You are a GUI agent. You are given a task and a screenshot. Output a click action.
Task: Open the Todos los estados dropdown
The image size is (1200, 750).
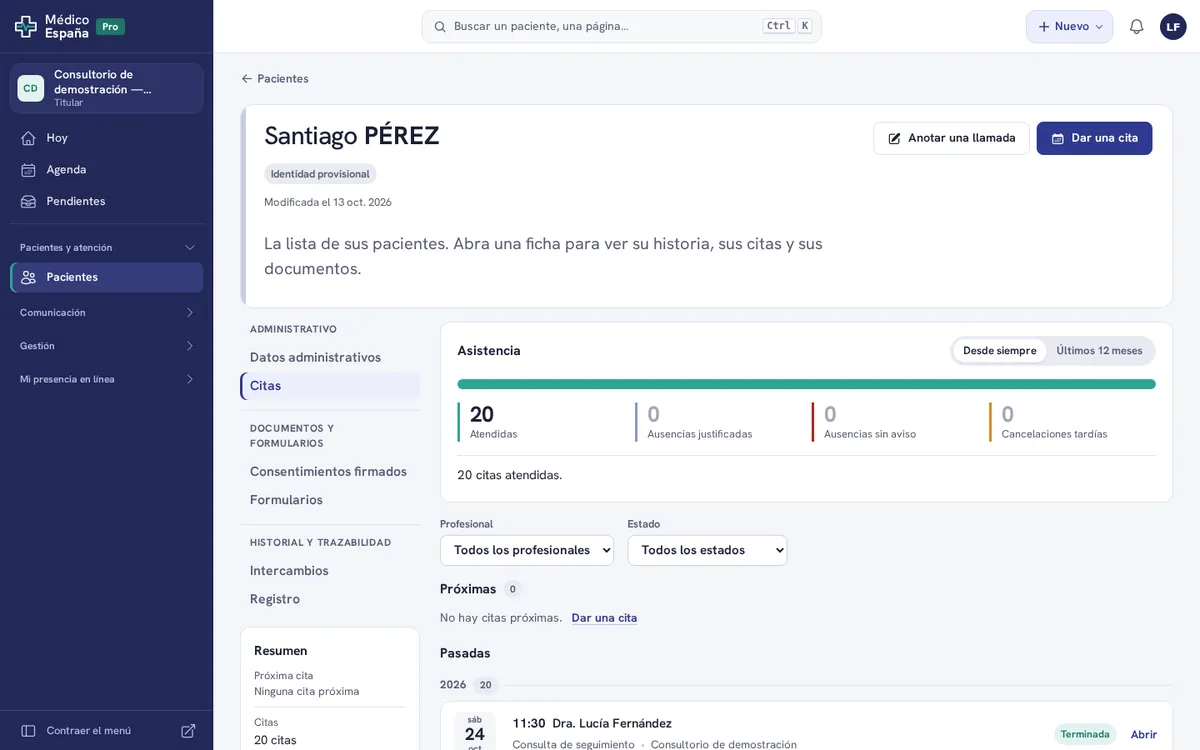(707, 550)
